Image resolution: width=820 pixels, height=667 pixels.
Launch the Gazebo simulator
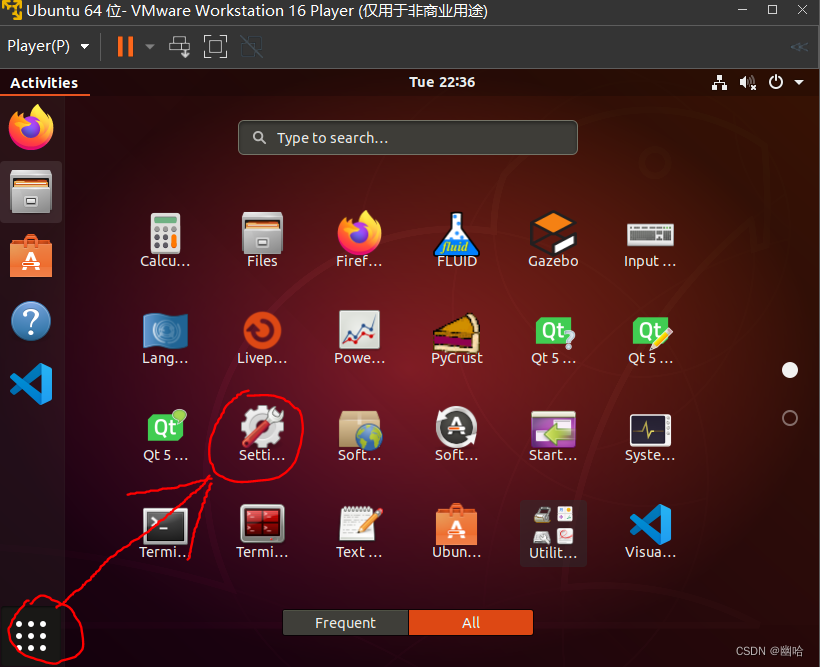pos(553,240)
